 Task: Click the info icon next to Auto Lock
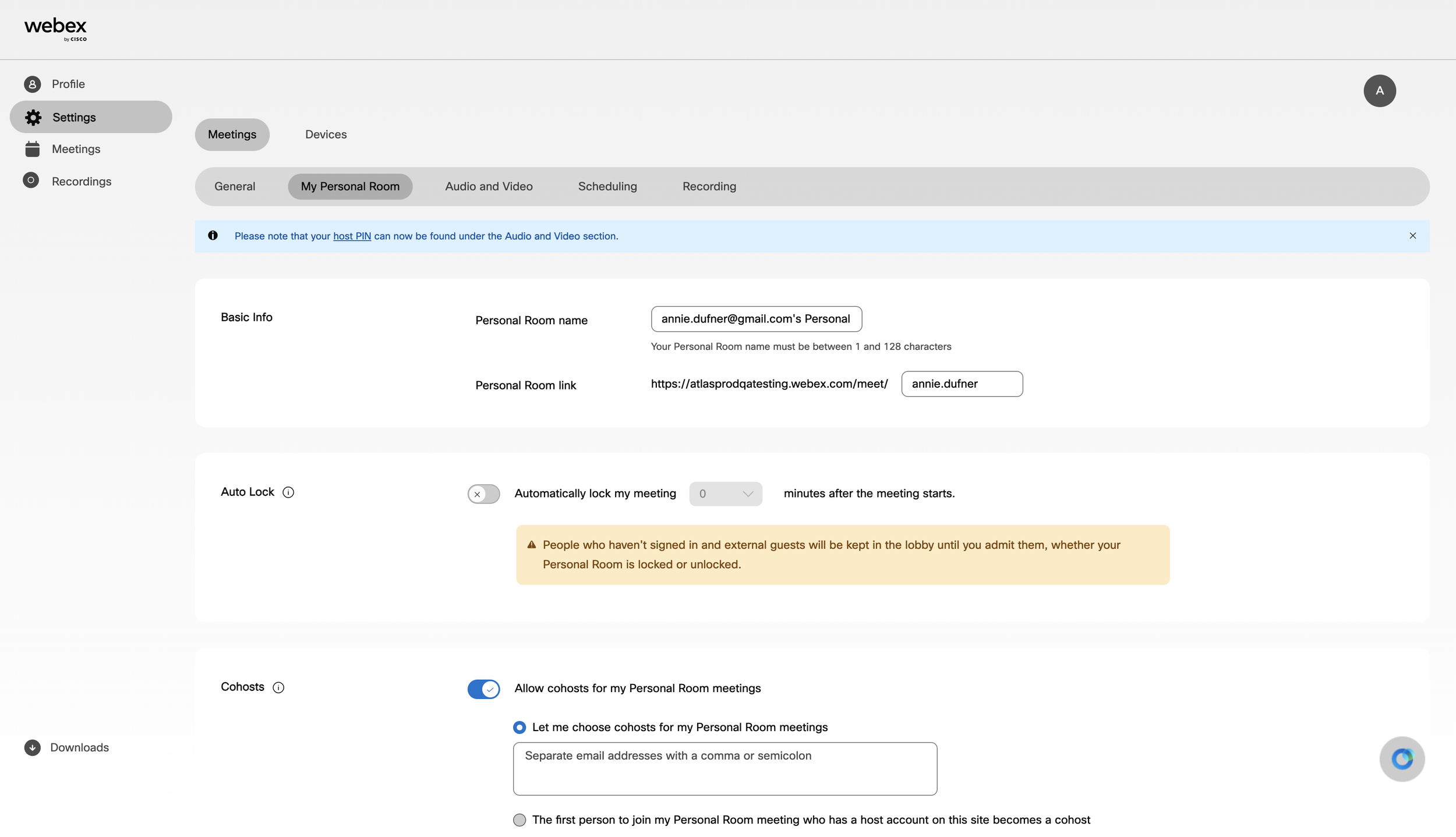point(288,492)
